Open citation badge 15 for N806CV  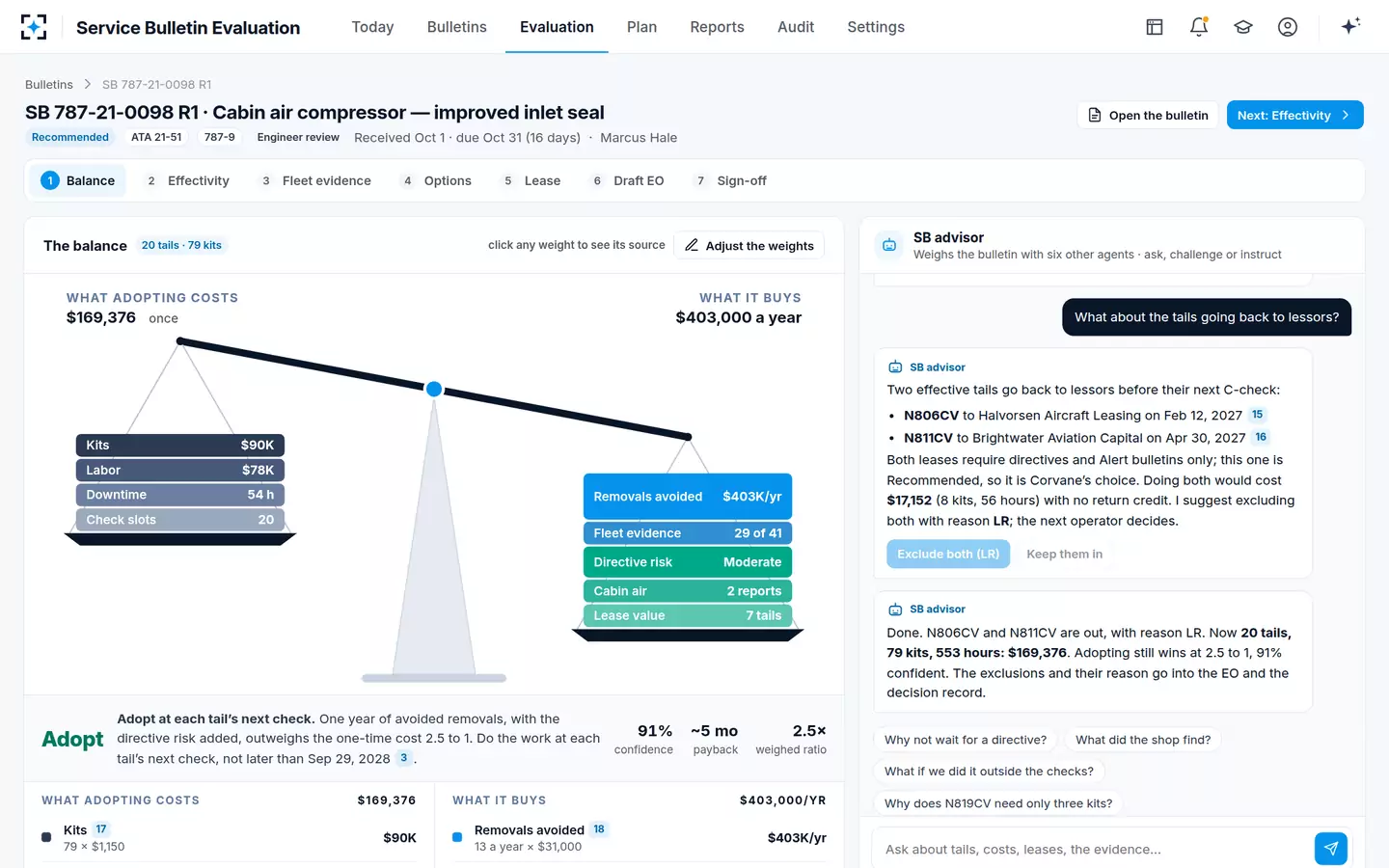1257,415
